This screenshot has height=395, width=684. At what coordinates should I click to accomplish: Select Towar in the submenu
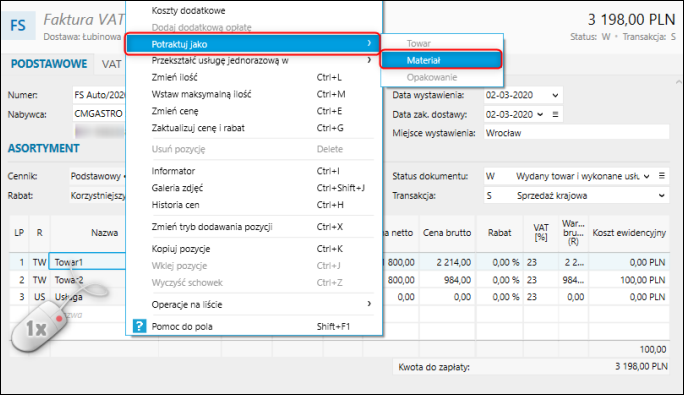(441, 43)
